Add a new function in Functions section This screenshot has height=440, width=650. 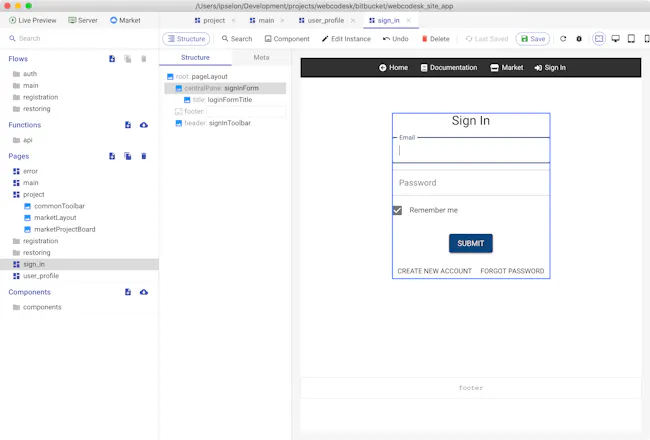(128, 125)
